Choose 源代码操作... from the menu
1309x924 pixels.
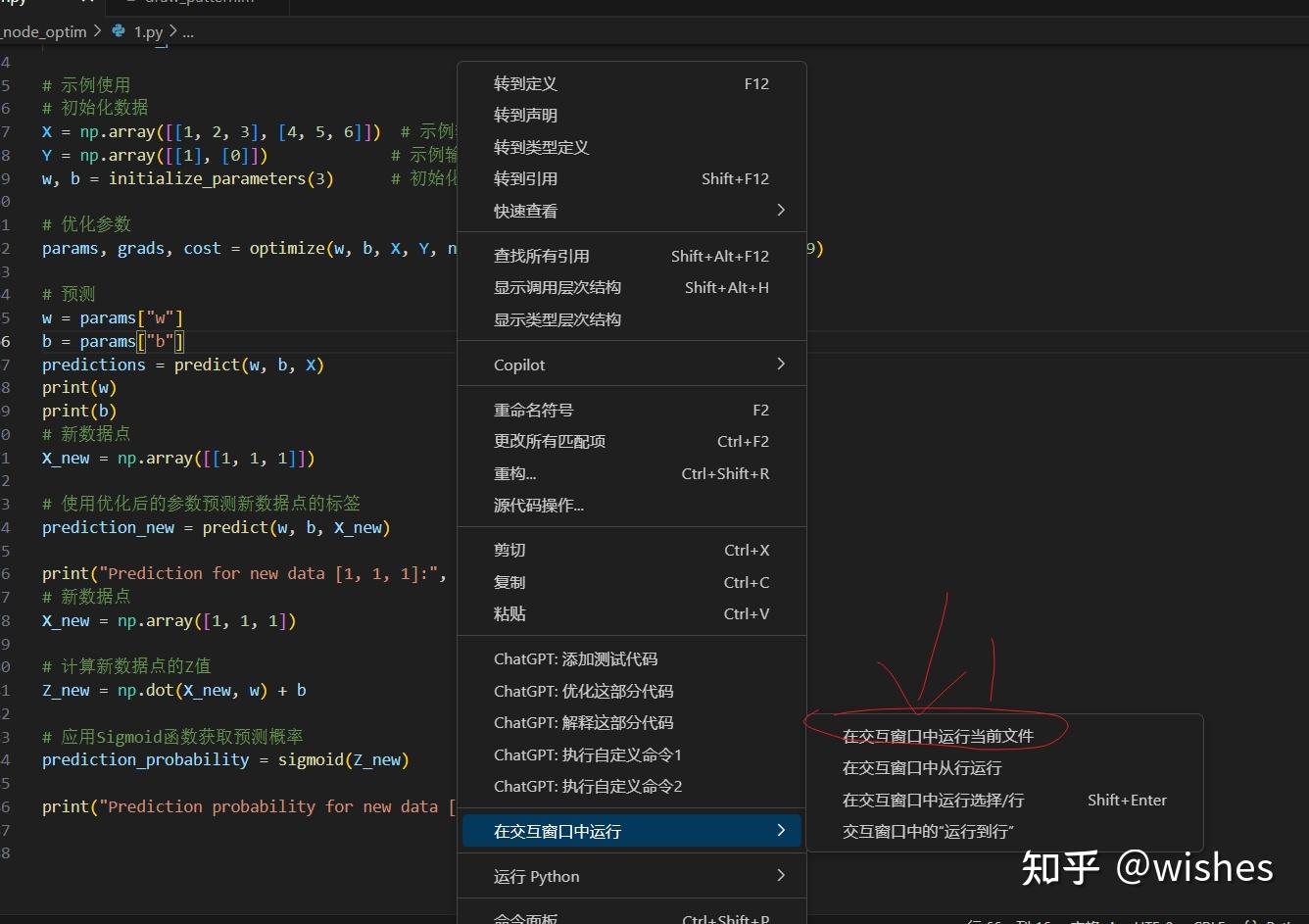point(538,505)
